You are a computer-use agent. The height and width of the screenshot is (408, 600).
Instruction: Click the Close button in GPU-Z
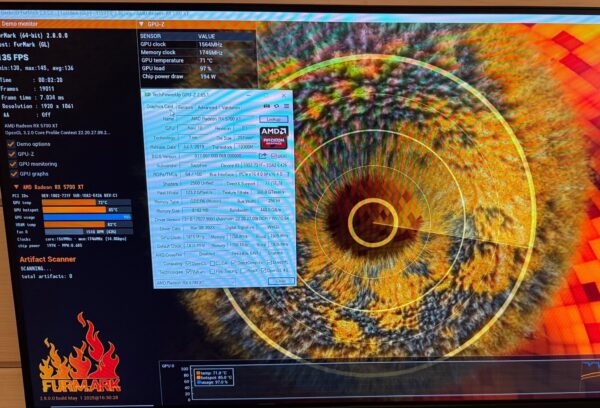[x=280, y=282]
